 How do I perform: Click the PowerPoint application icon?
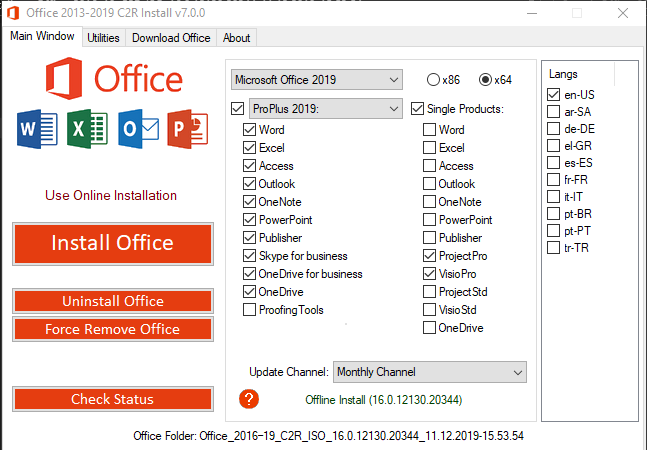tap(188, 129)
